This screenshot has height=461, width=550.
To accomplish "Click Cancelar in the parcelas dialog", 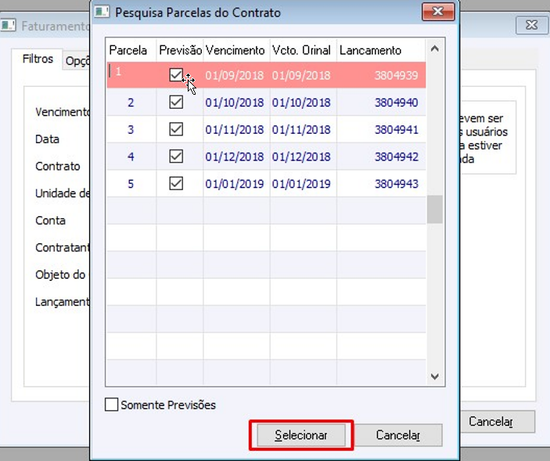I will (x=398, y=435).
